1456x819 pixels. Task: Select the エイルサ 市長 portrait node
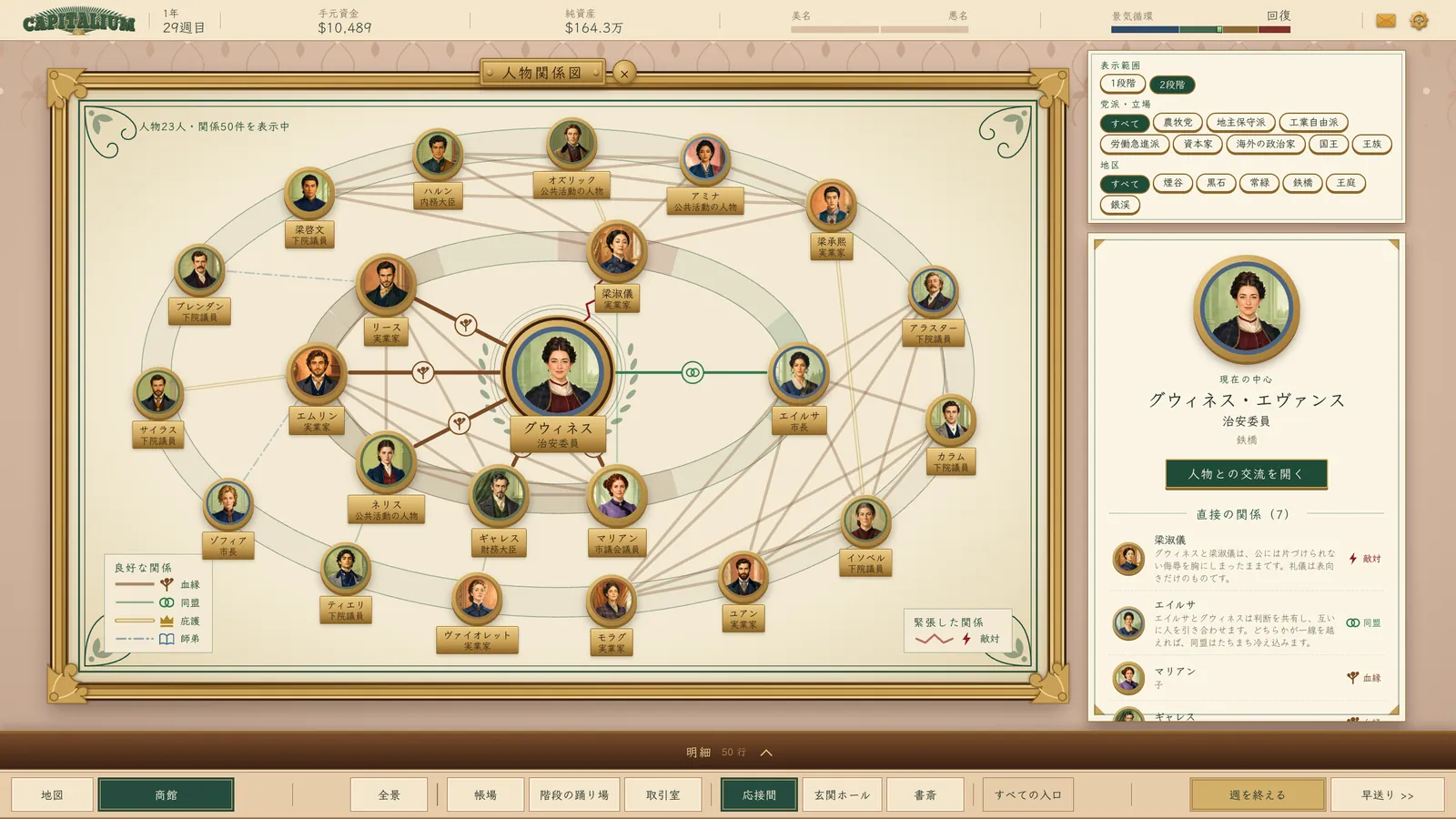pos(799,373)
